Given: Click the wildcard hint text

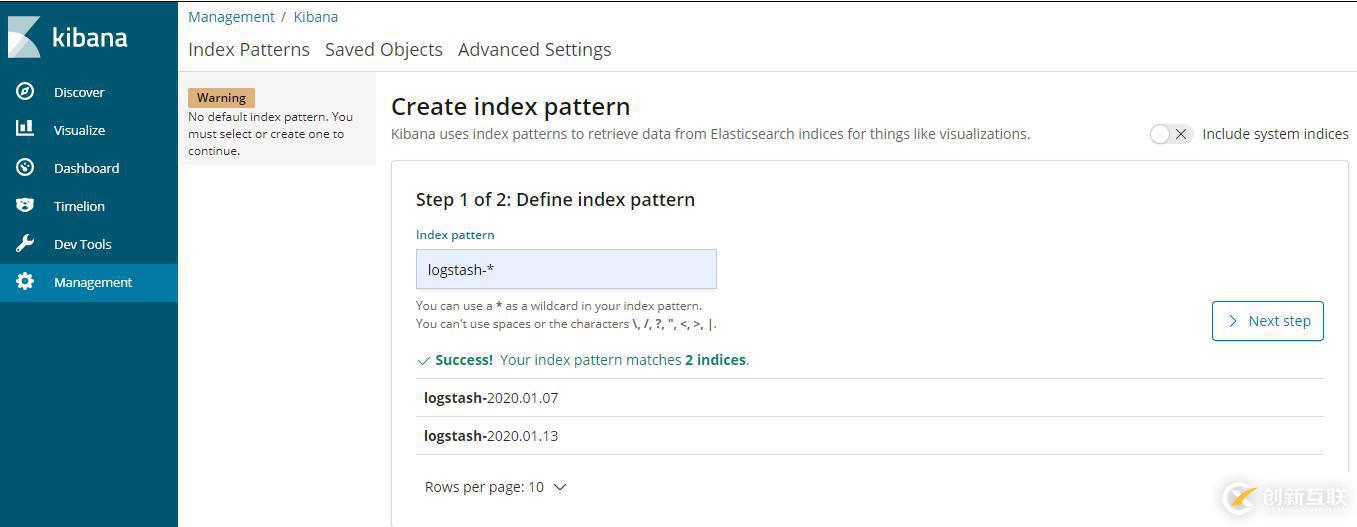Looking at the screenshot, I should tap(559, 306).
